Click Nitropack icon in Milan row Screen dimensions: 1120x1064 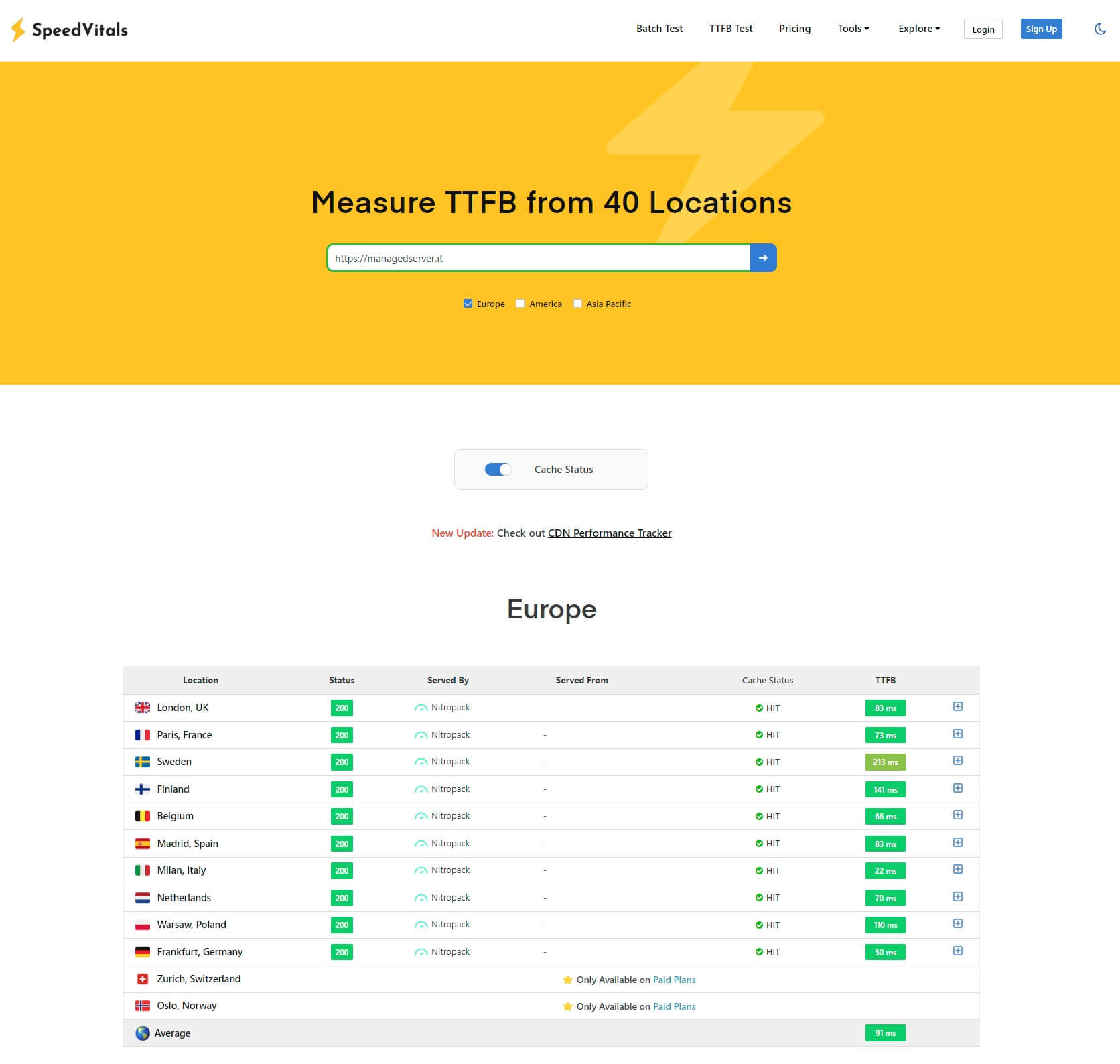421,870
